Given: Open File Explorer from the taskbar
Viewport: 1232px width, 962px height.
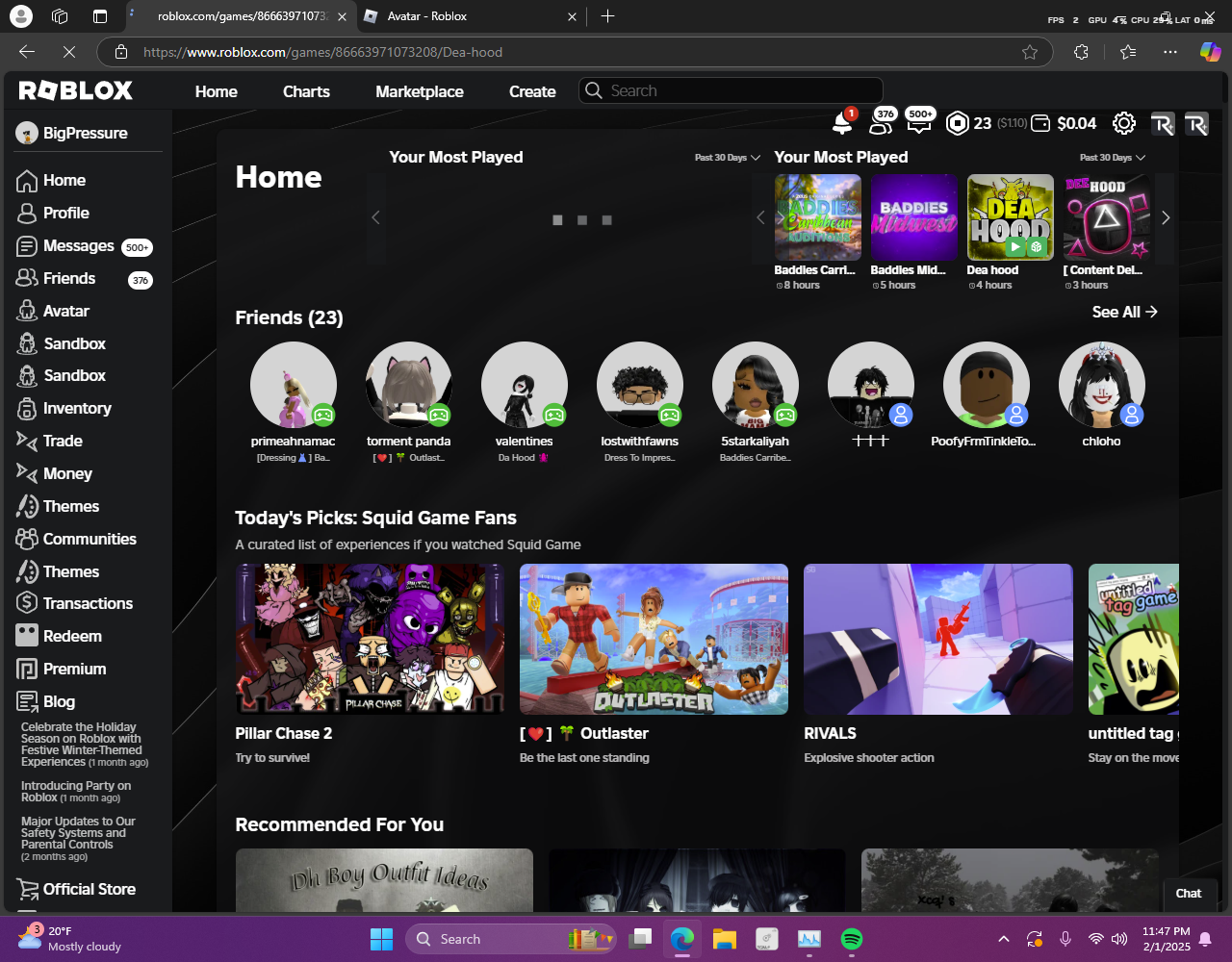Looking at the screenshot, I should tap(724, 939).
